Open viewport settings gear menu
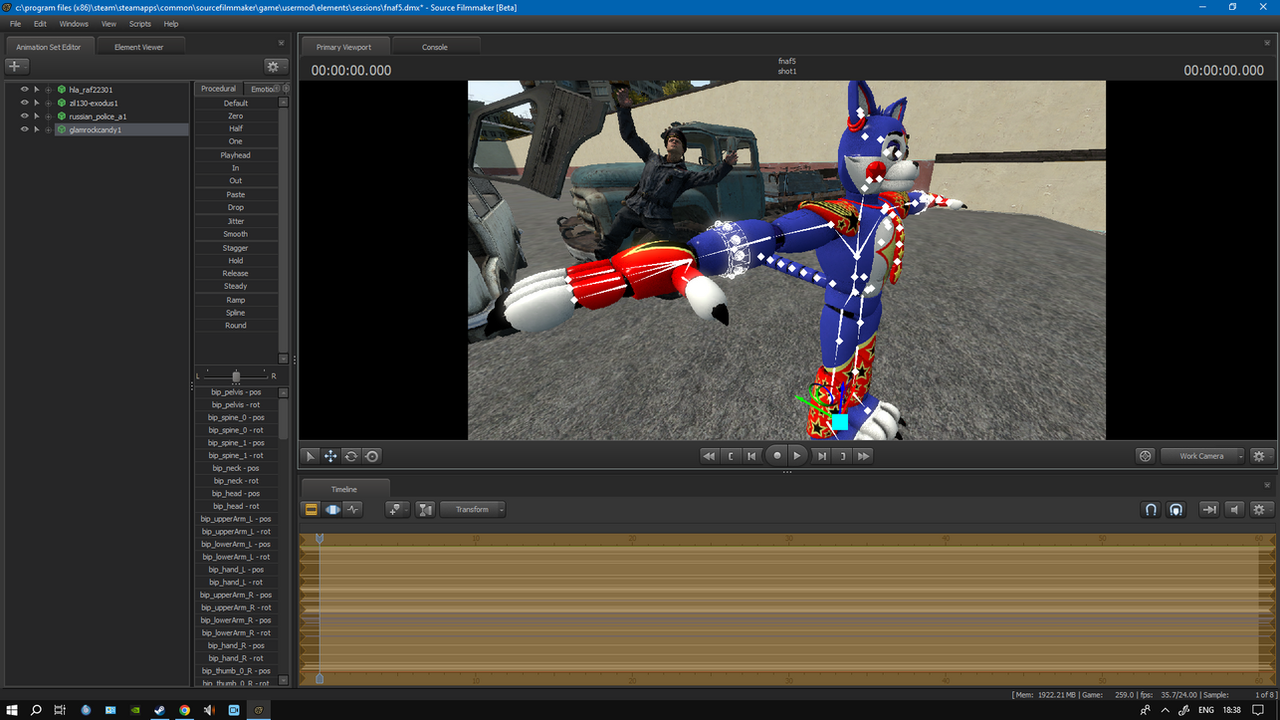Viewport: 1280px width, 720px height. pos(1259,456)
